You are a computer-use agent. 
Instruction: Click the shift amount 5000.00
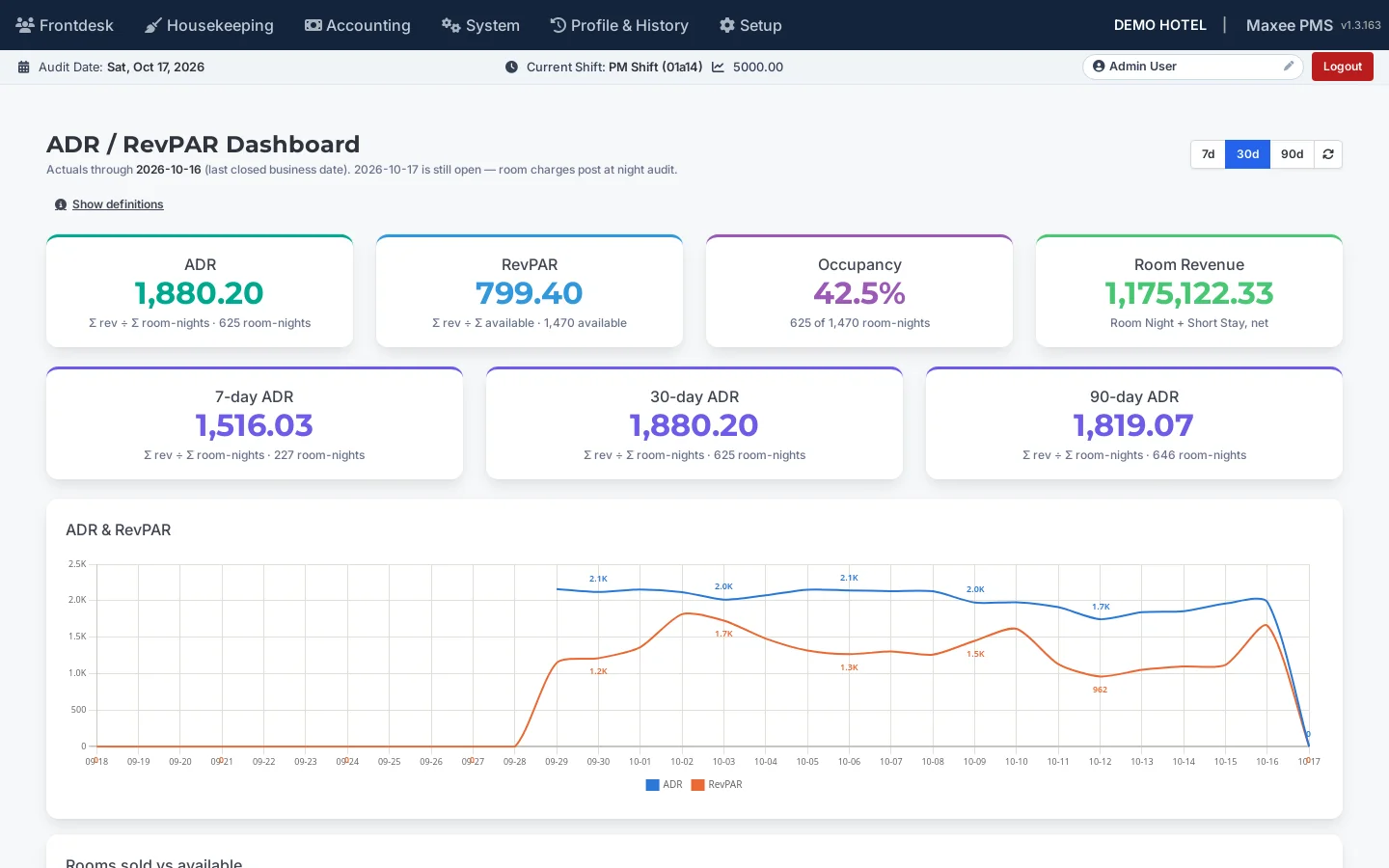point(758,67)
